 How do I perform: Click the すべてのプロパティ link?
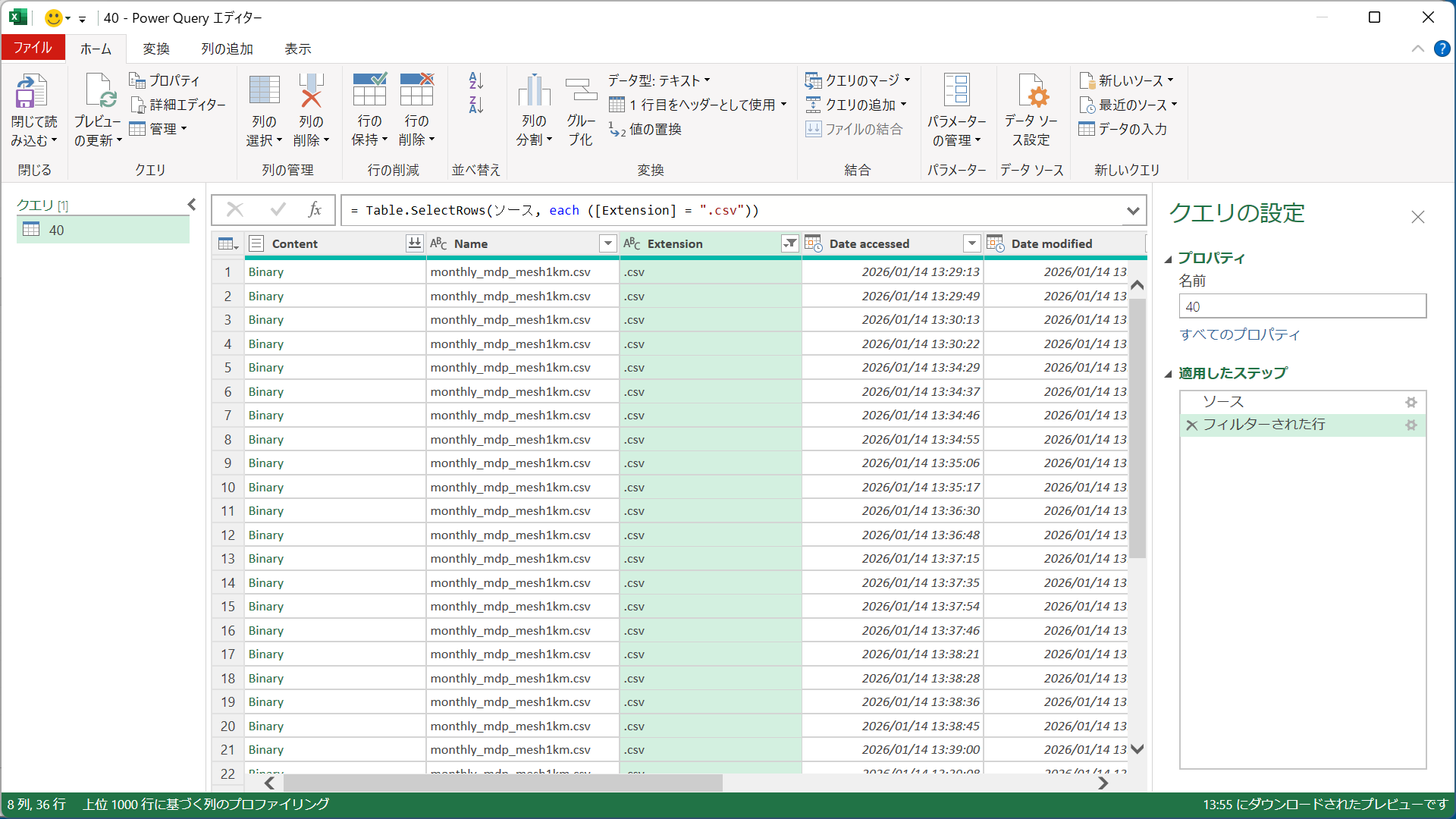click(1239, 334)
